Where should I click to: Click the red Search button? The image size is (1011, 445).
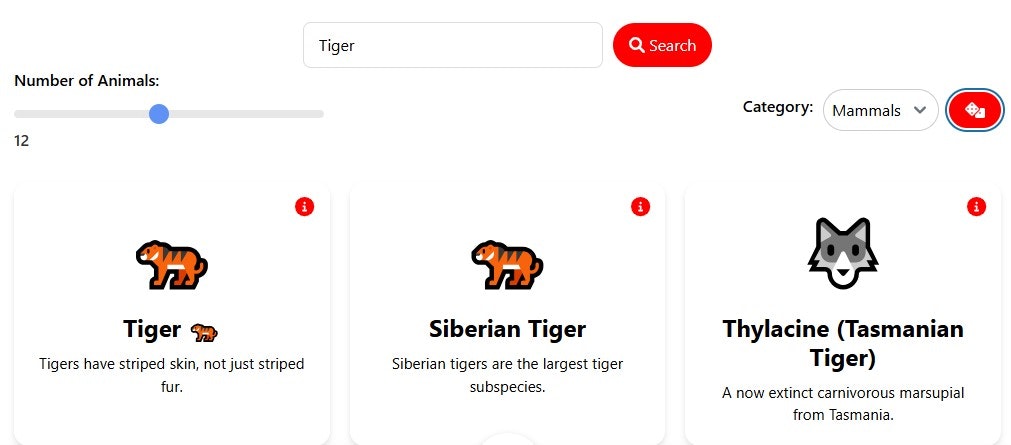point(662,45)
